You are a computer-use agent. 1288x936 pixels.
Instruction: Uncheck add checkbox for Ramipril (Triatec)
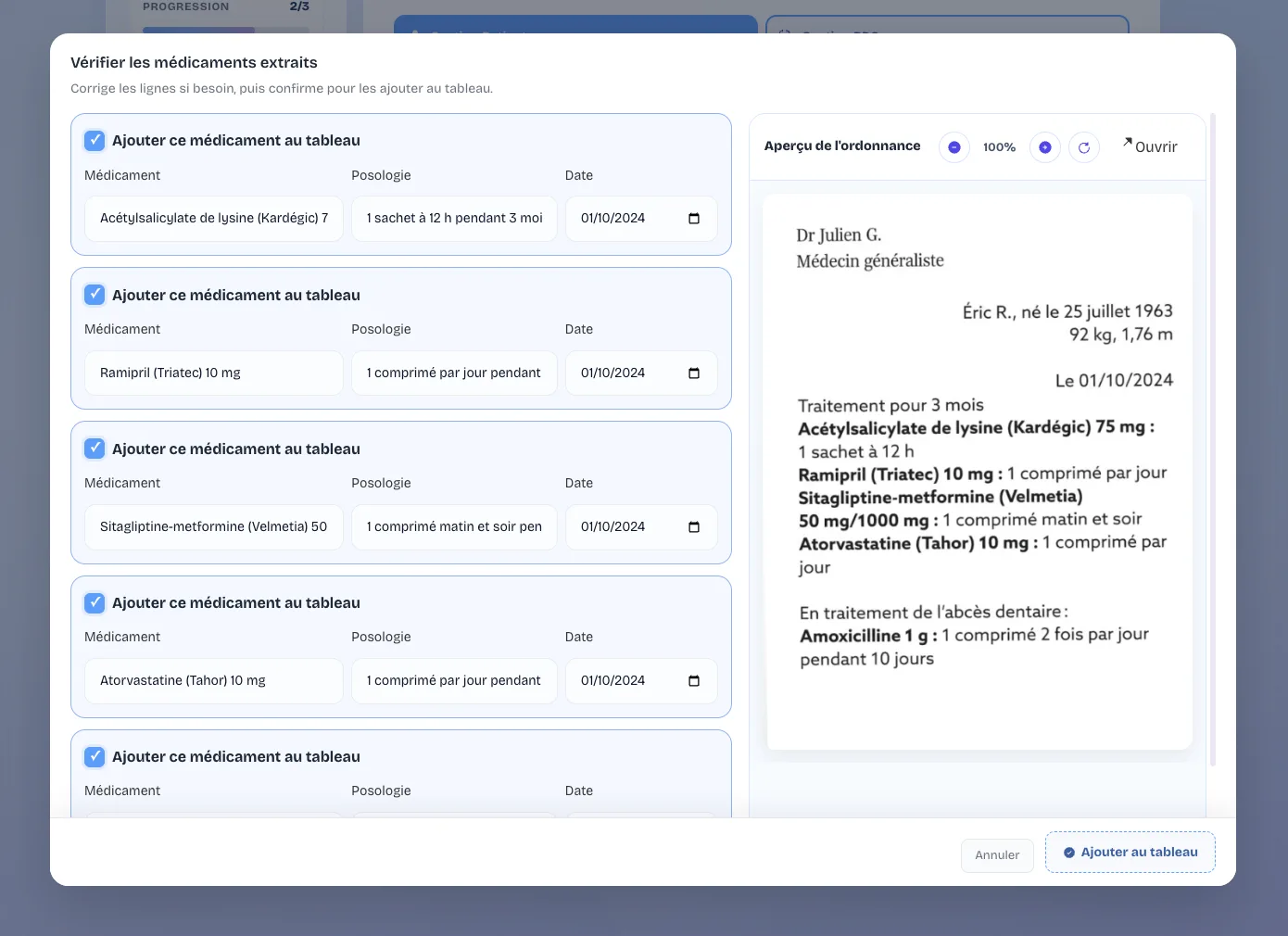point(95,295)
